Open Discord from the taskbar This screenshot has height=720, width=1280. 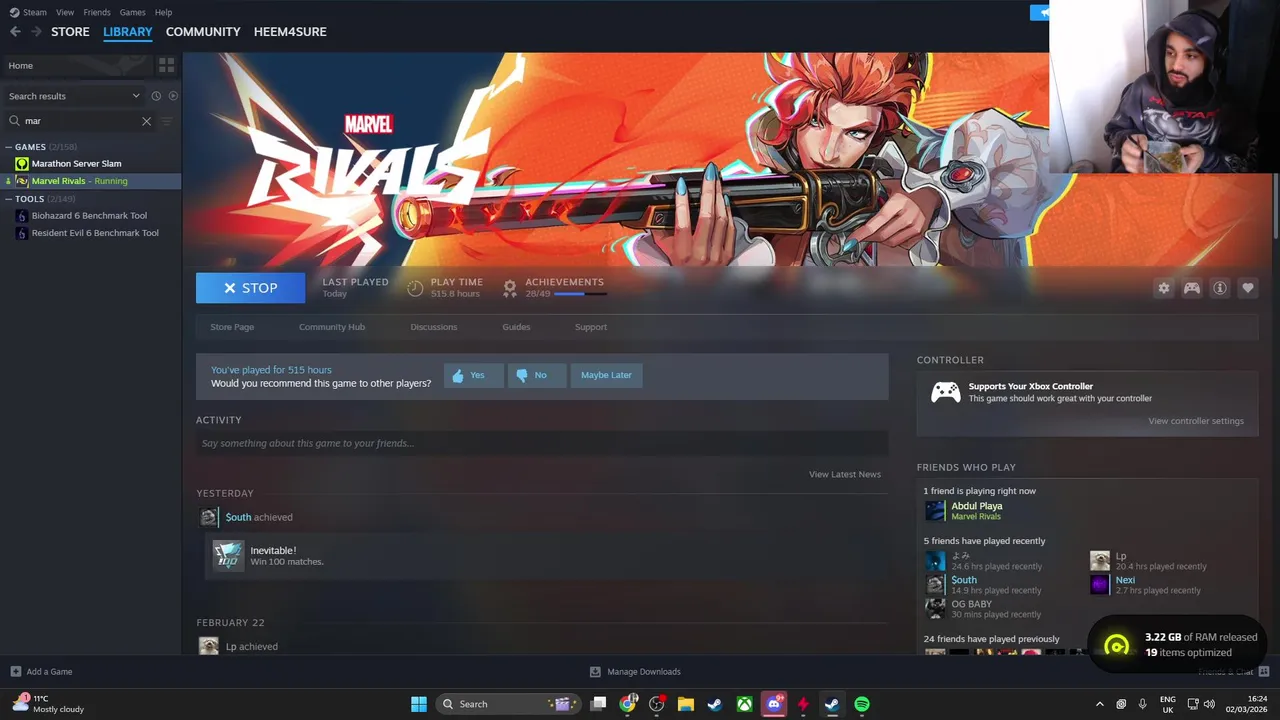point(774,704)
